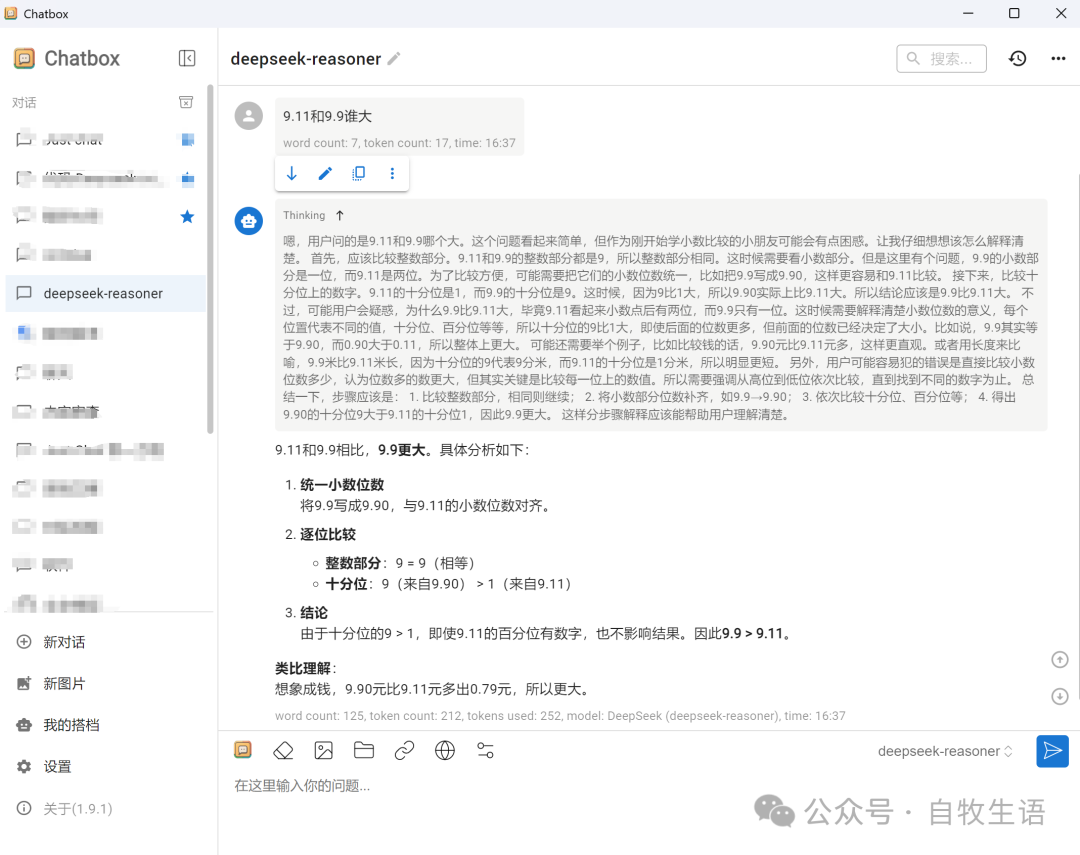
Task: Click the 搜索 search field
Action: 942,59
